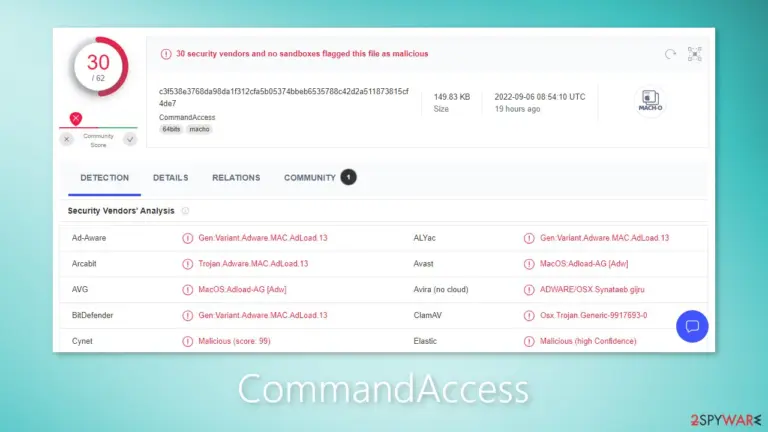Click the red alert icon in malicious banner
Viewport: 768px width, 432px height.
166,54
